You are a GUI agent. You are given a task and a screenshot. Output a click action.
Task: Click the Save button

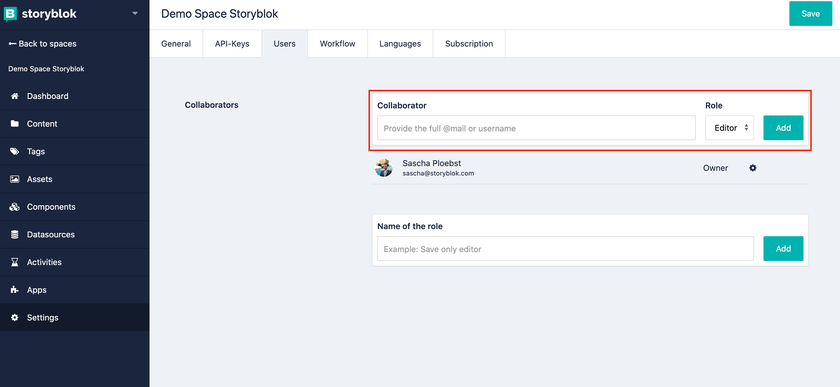pos(811,14)
